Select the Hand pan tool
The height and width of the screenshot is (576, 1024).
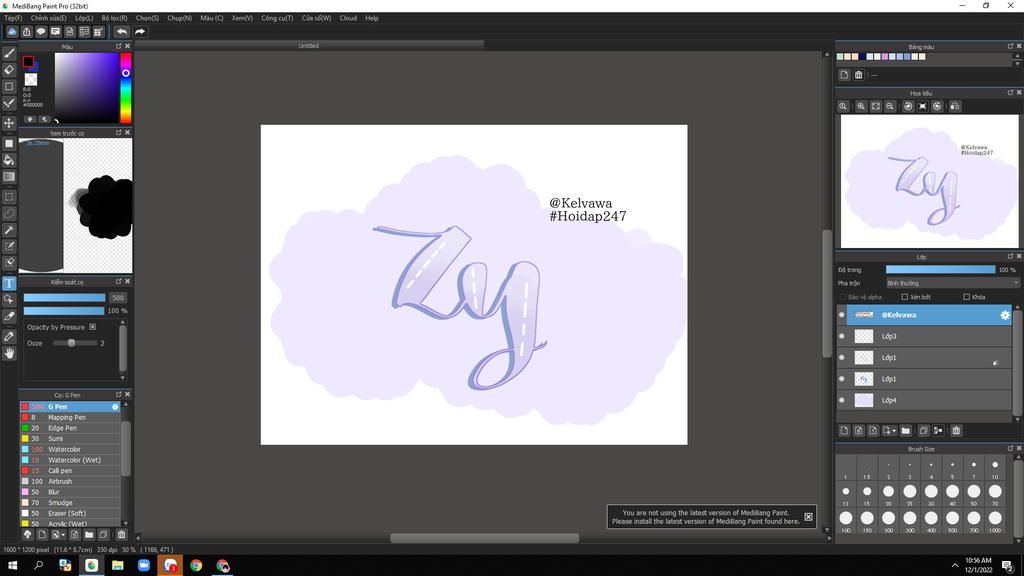click(9, 353)
